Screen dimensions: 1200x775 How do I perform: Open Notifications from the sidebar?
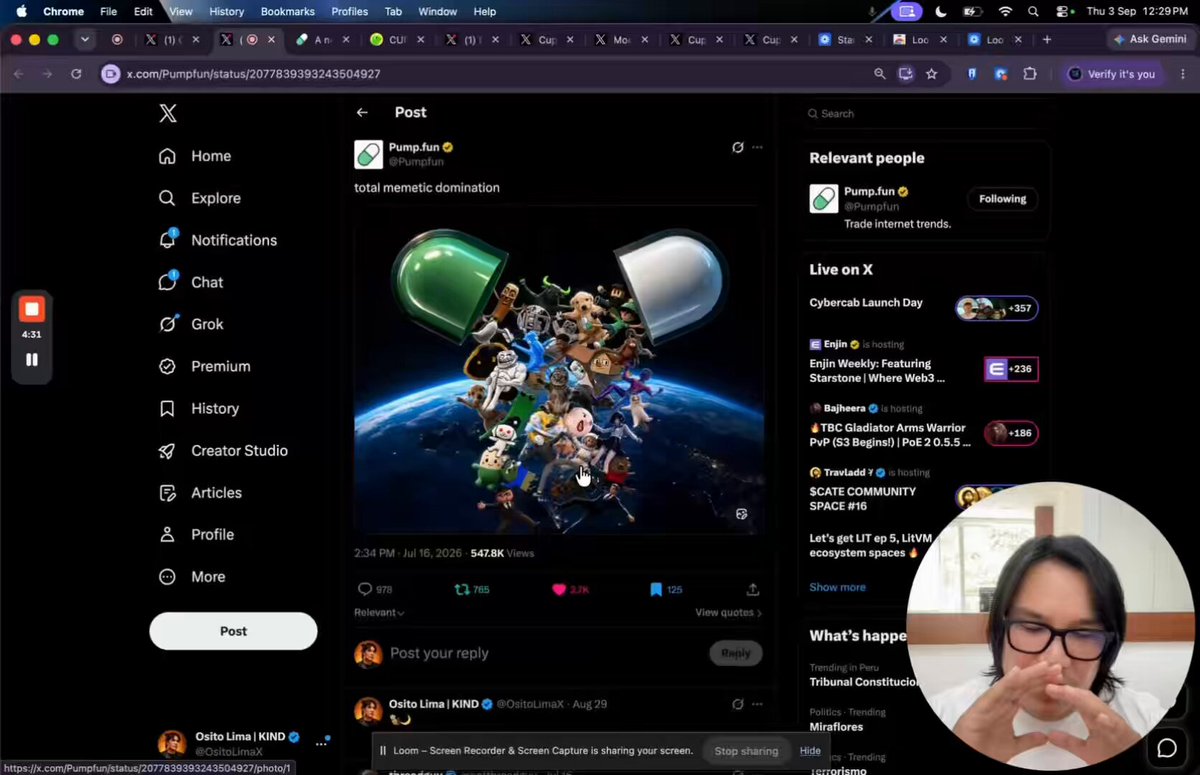[x=217, y=240]
